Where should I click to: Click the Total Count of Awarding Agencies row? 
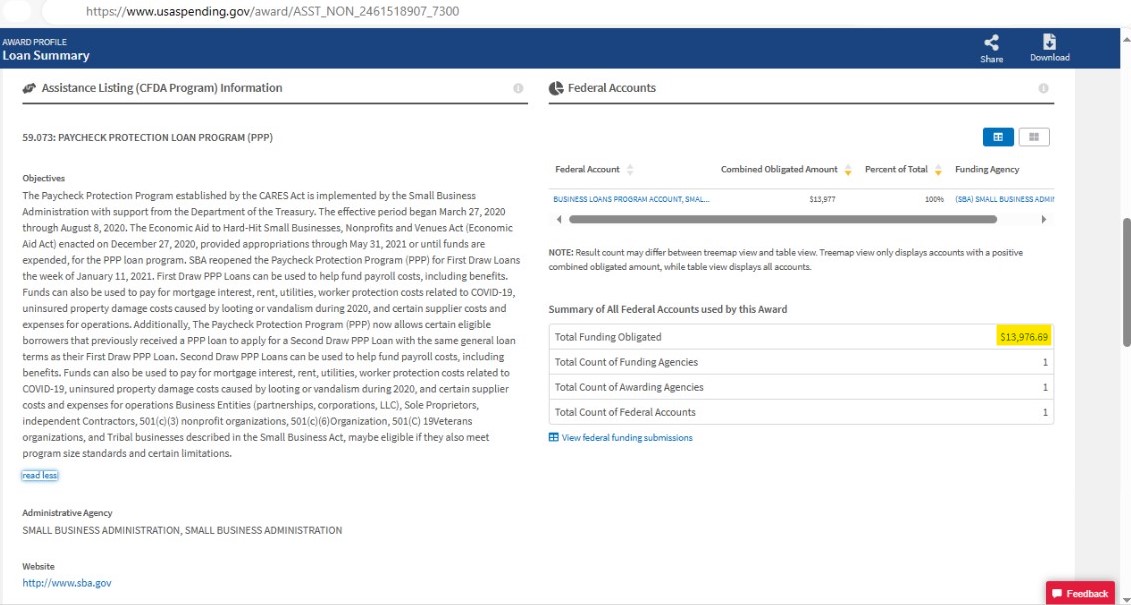coord(801,387)
